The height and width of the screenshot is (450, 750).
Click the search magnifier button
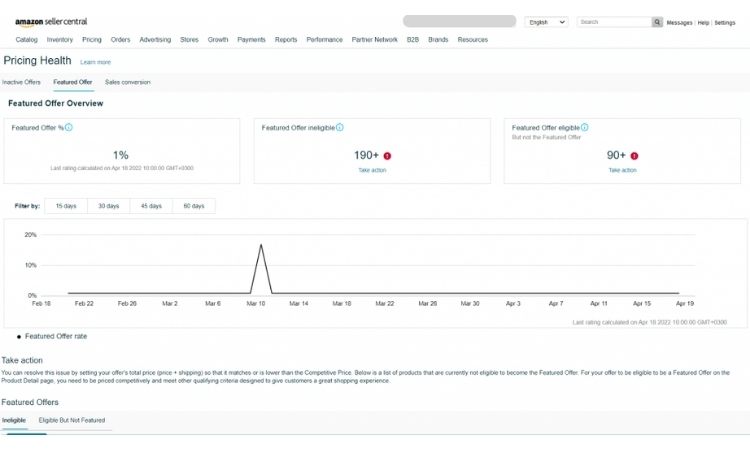pyautogui.click(x=657, y=21)
